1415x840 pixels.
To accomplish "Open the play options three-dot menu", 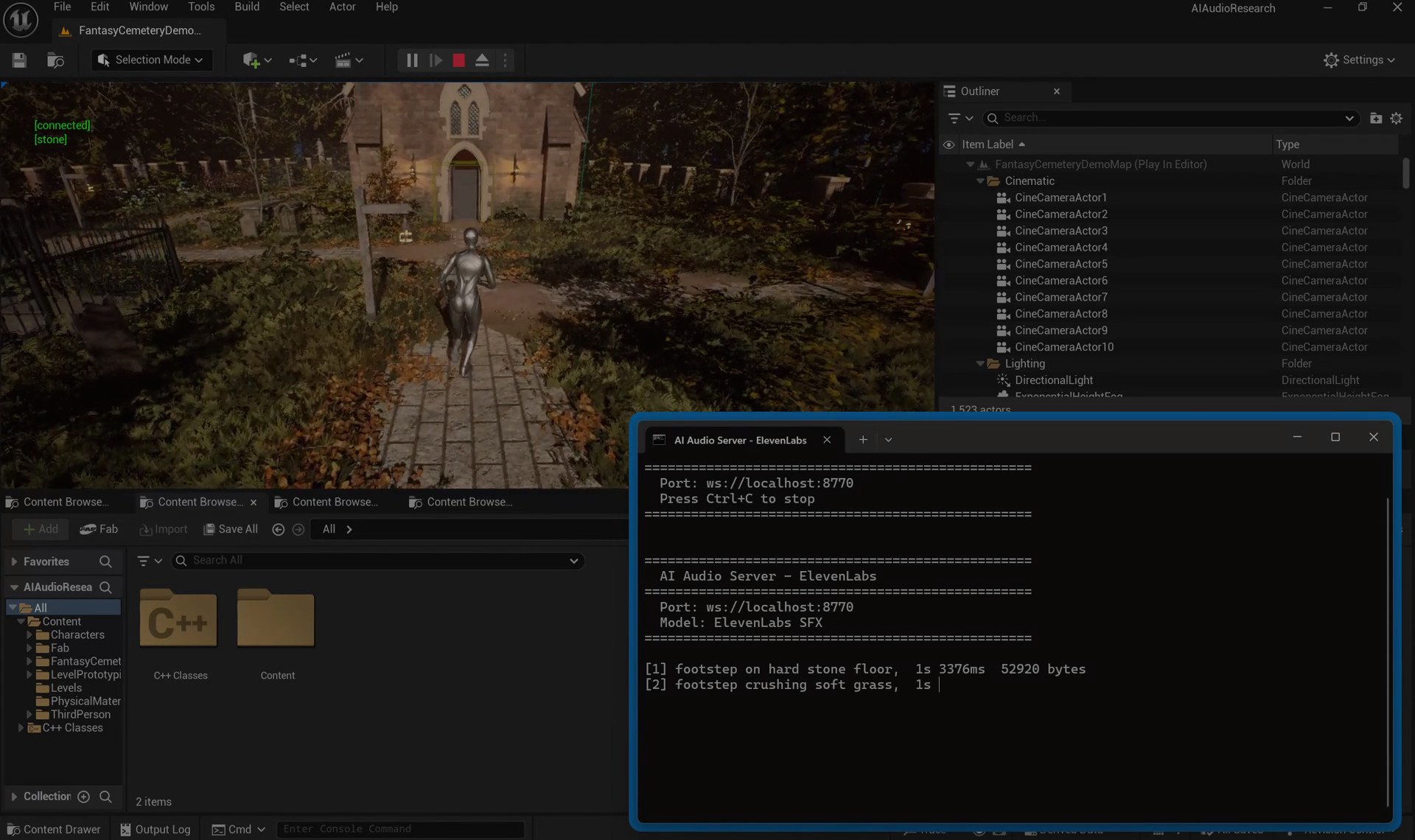I will click(x=505, y=60).
